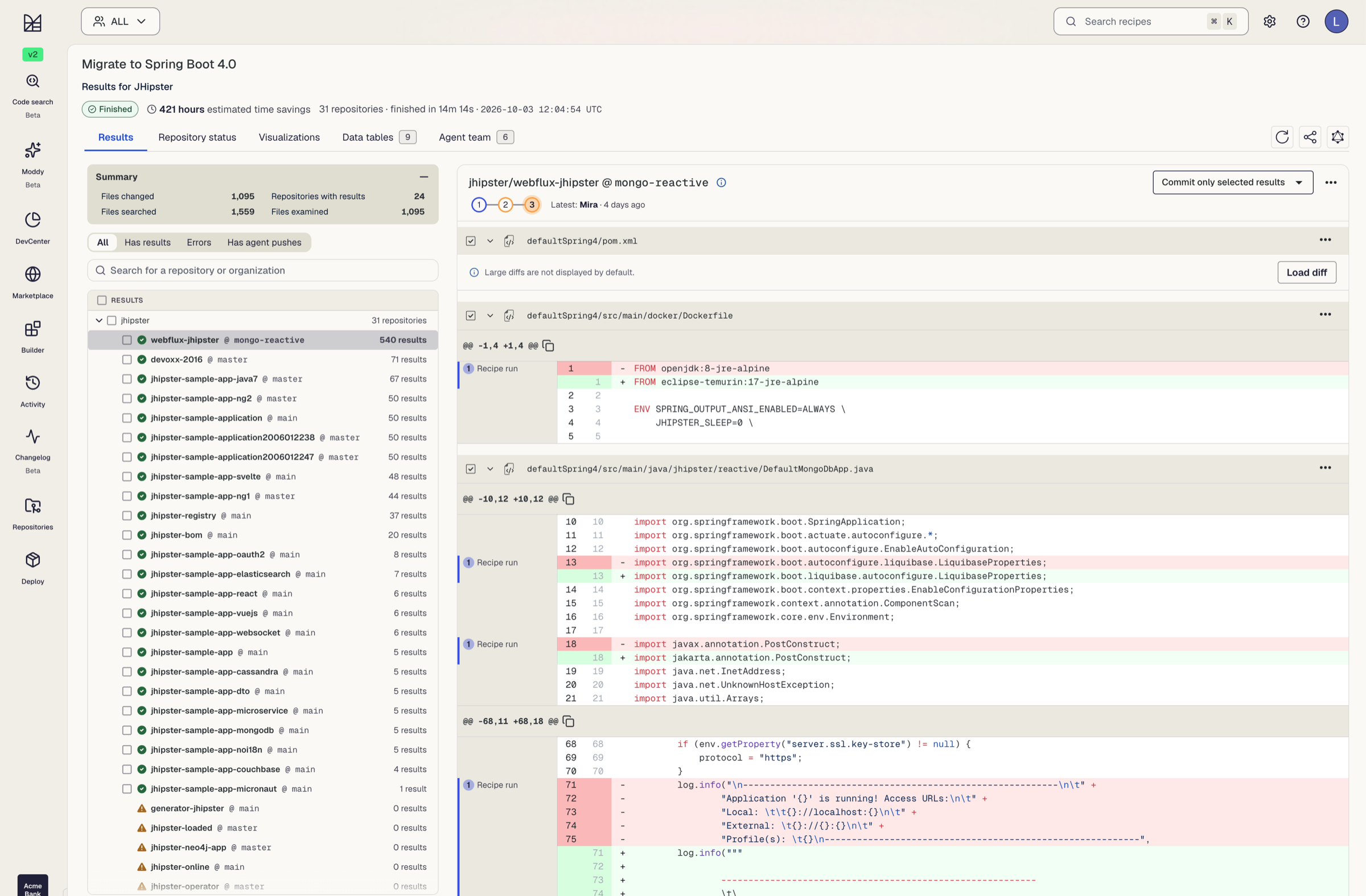Copy the -68,11 +68,18 hunk header
This screenshot has height=896, width=1366.
pos(568,721)
